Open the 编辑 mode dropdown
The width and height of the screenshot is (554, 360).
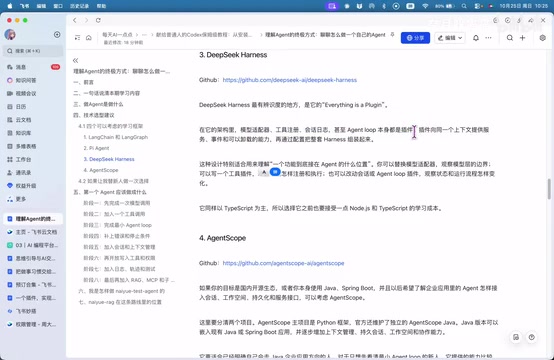coord(450,38)
